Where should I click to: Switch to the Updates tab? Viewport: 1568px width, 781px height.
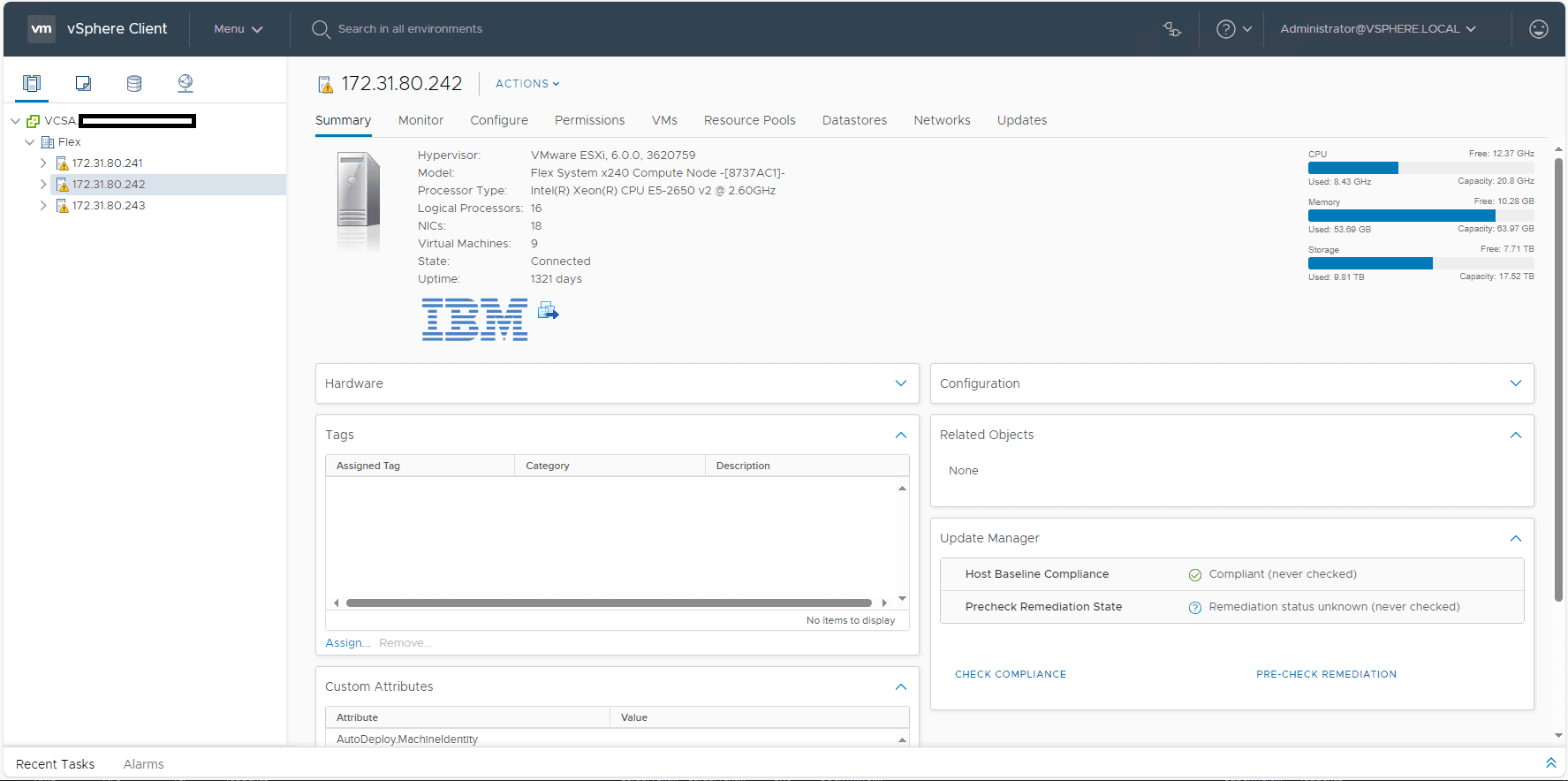(1022, 120)
